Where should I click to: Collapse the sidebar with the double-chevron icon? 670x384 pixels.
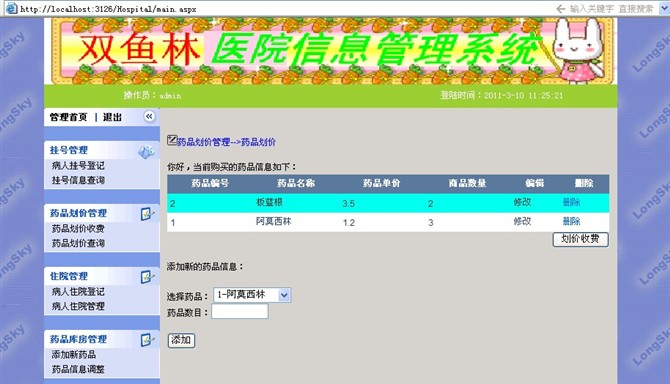pyautogui.click(x=149, y=116)
